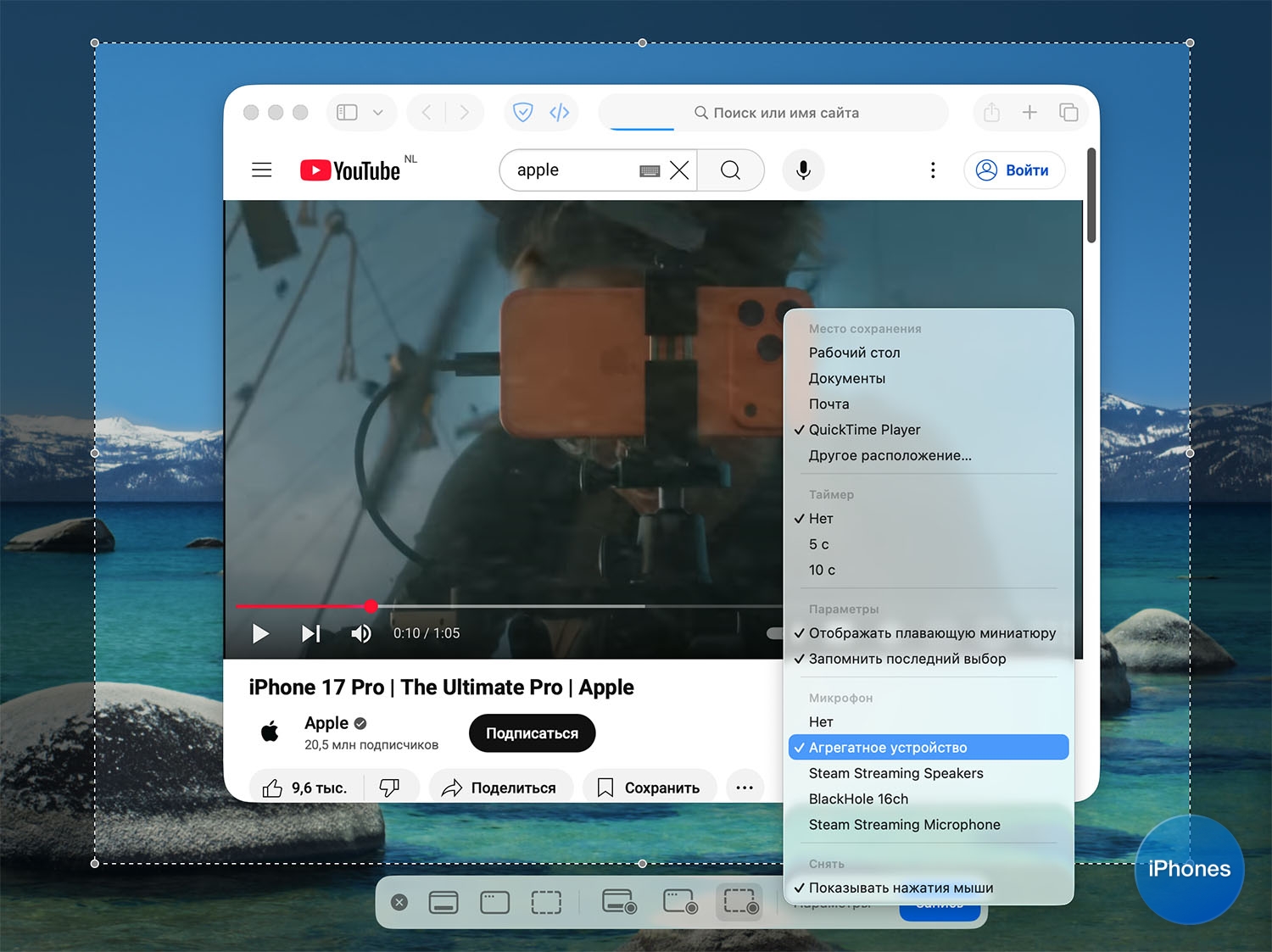The image size is (1272, 952).
Task: Mute the video with speaker icon
Action: click(361, 633)
